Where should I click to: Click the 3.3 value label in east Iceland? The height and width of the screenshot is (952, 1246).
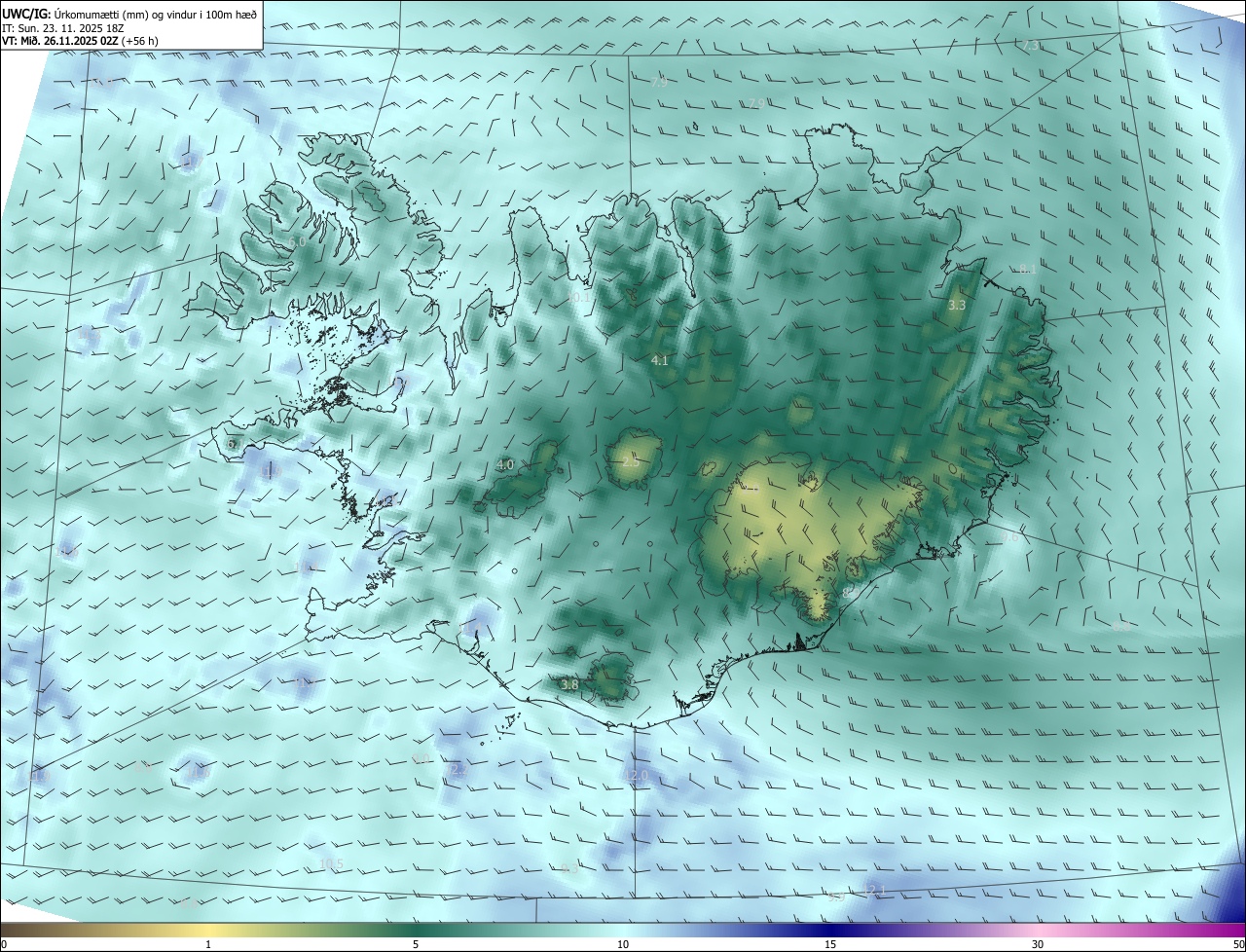point(957,306)
